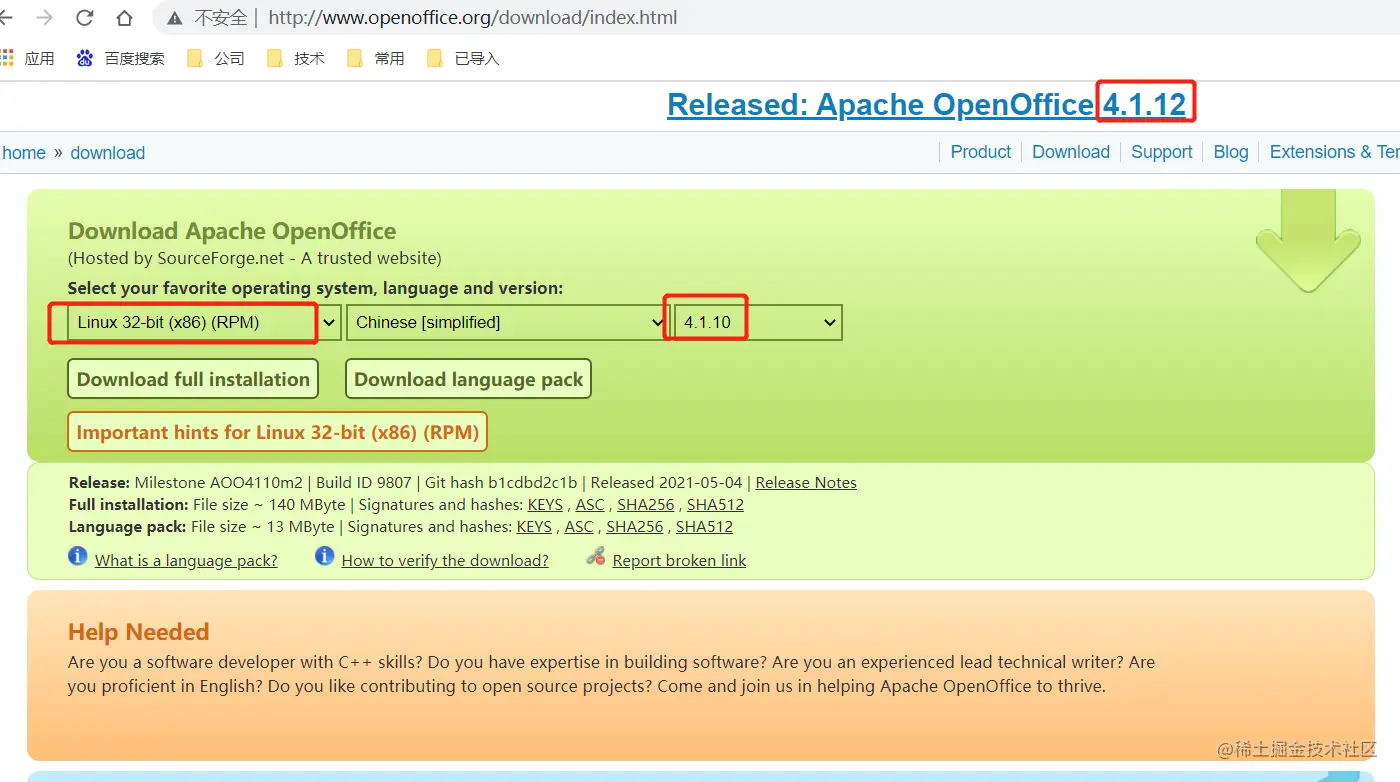This screenshot has width=1400, height=782.
Task: Click the Help Needed heading
Action: pyautogui.click(x=138, y=632)
